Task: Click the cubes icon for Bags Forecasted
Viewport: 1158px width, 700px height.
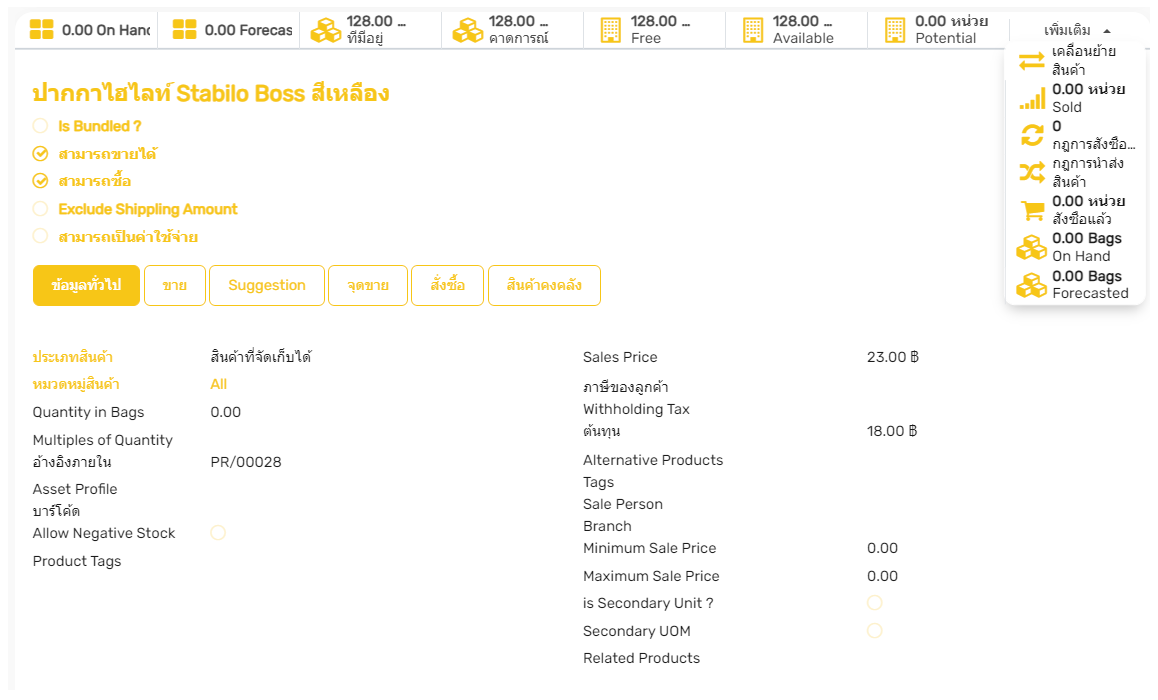Action: pos(1032,285)
